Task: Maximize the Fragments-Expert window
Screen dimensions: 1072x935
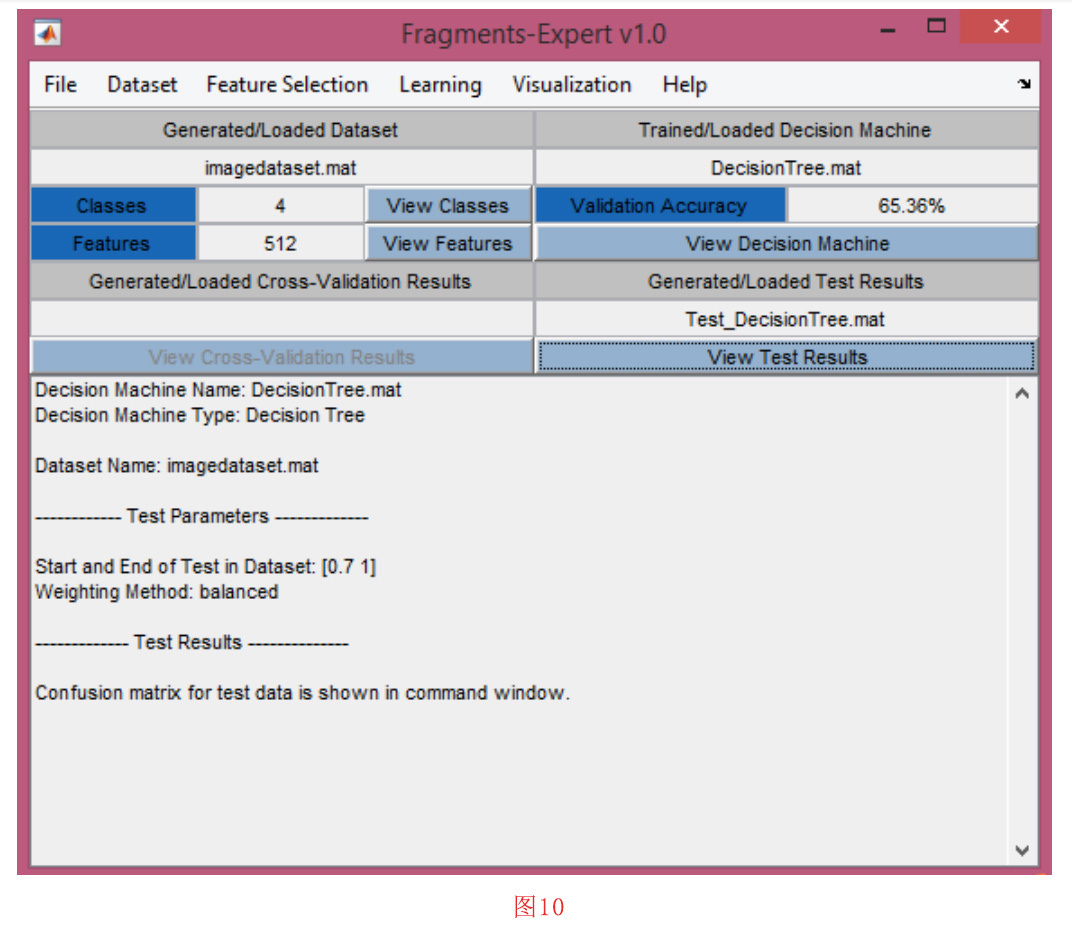Action: [x=936, y=27]
